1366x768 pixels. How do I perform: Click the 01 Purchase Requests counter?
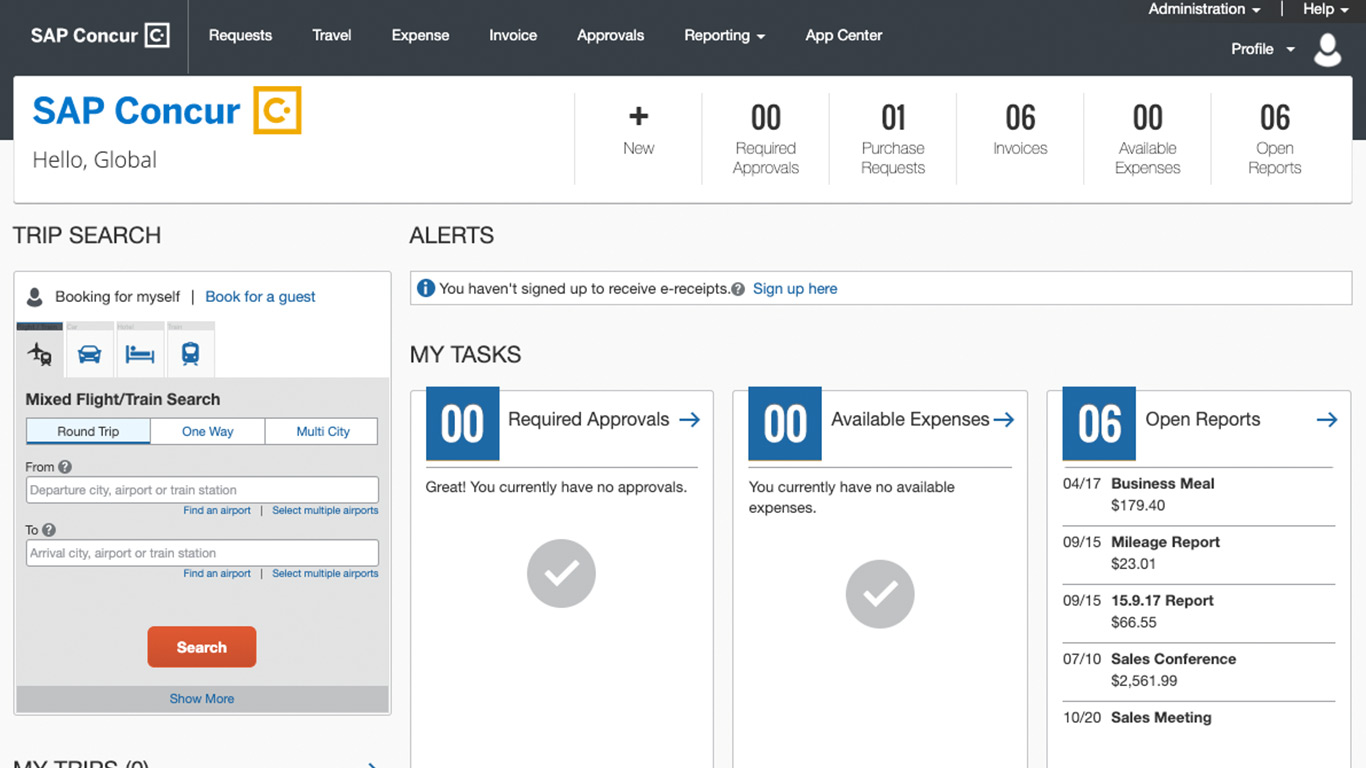click(x=893, y=139)
